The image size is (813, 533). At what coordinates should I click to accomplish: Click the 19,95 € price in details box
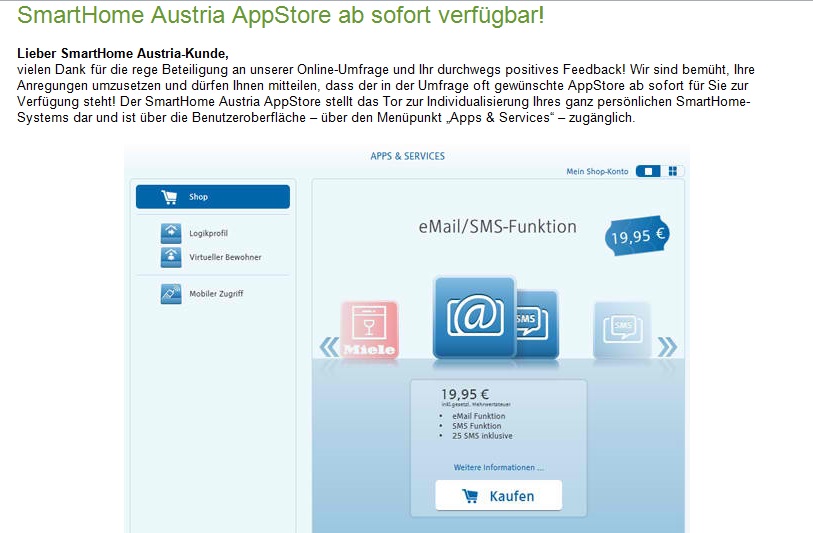[x=465, y=394]
